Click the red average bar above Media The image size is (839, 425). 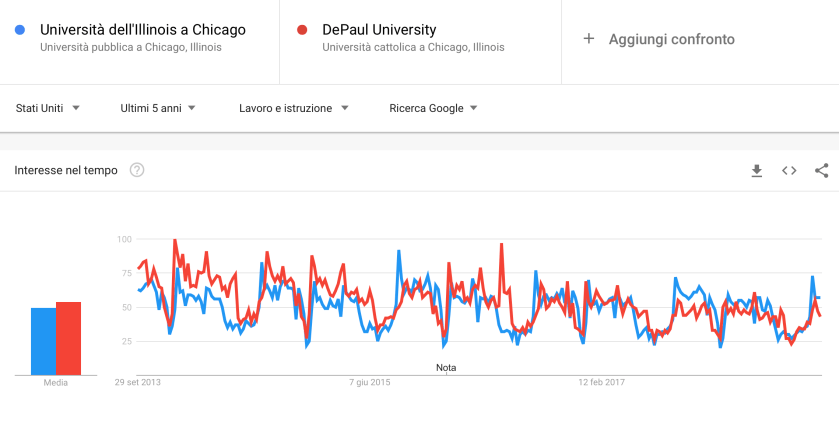tap(68, 338)
